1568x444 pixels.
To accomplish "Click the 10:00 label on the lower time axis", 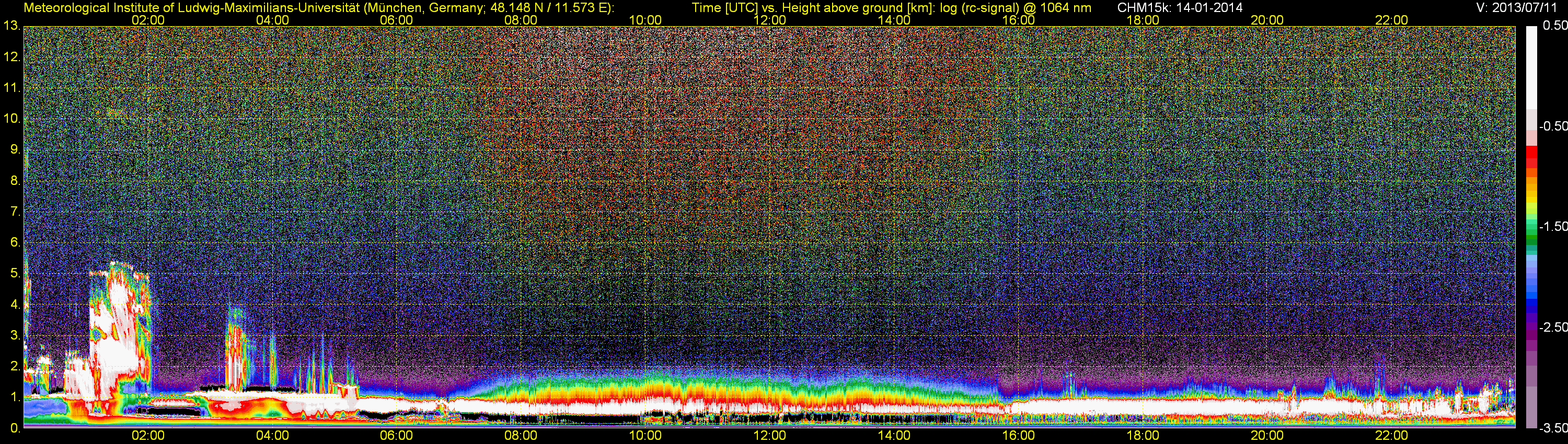I will tap(645, 436).
